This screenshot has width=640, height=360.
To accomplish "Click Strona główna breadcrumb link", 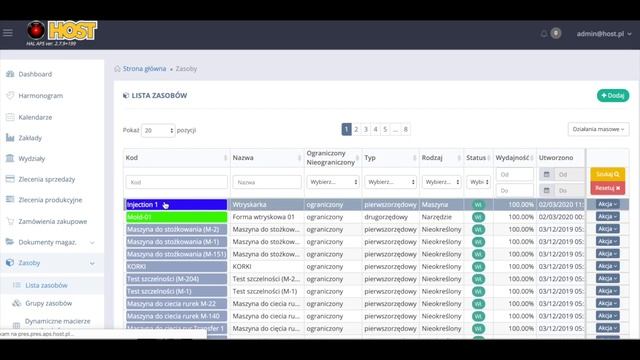I will pos(144,69).
